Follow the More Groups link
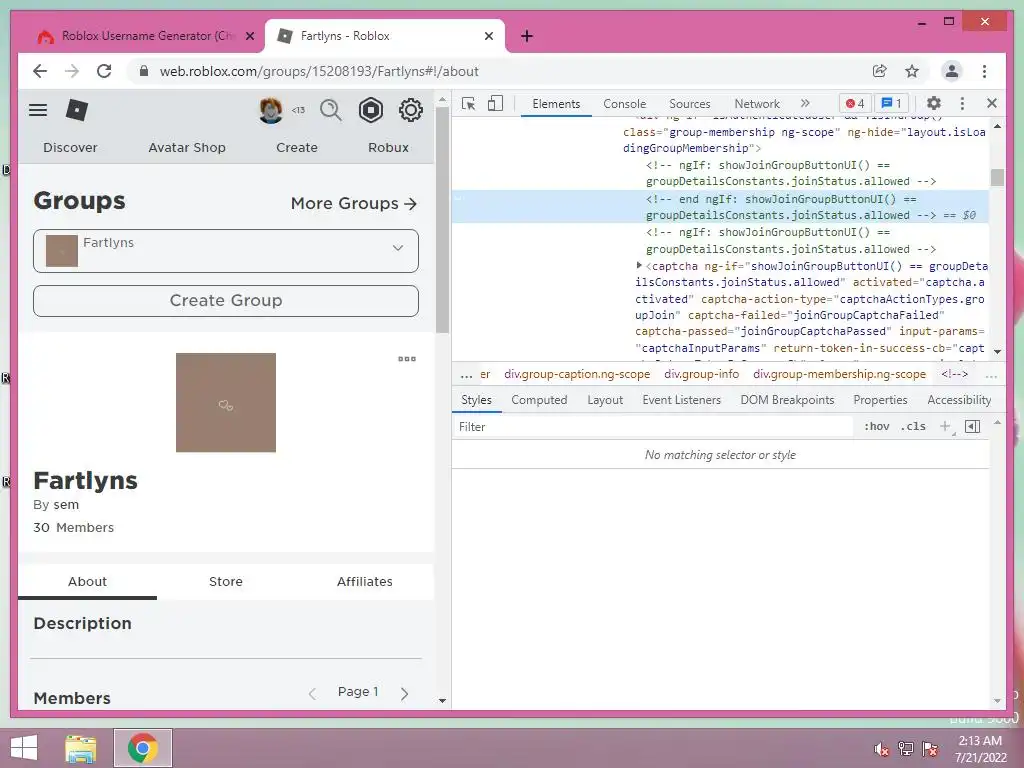 [353, 204]
